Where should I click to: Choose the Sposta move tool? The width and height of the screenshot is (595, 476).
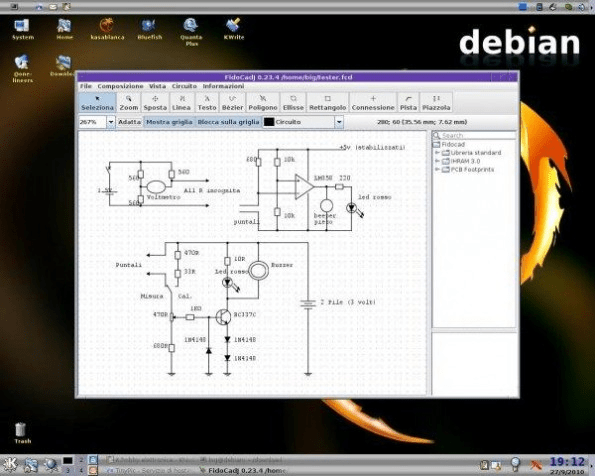155,103
